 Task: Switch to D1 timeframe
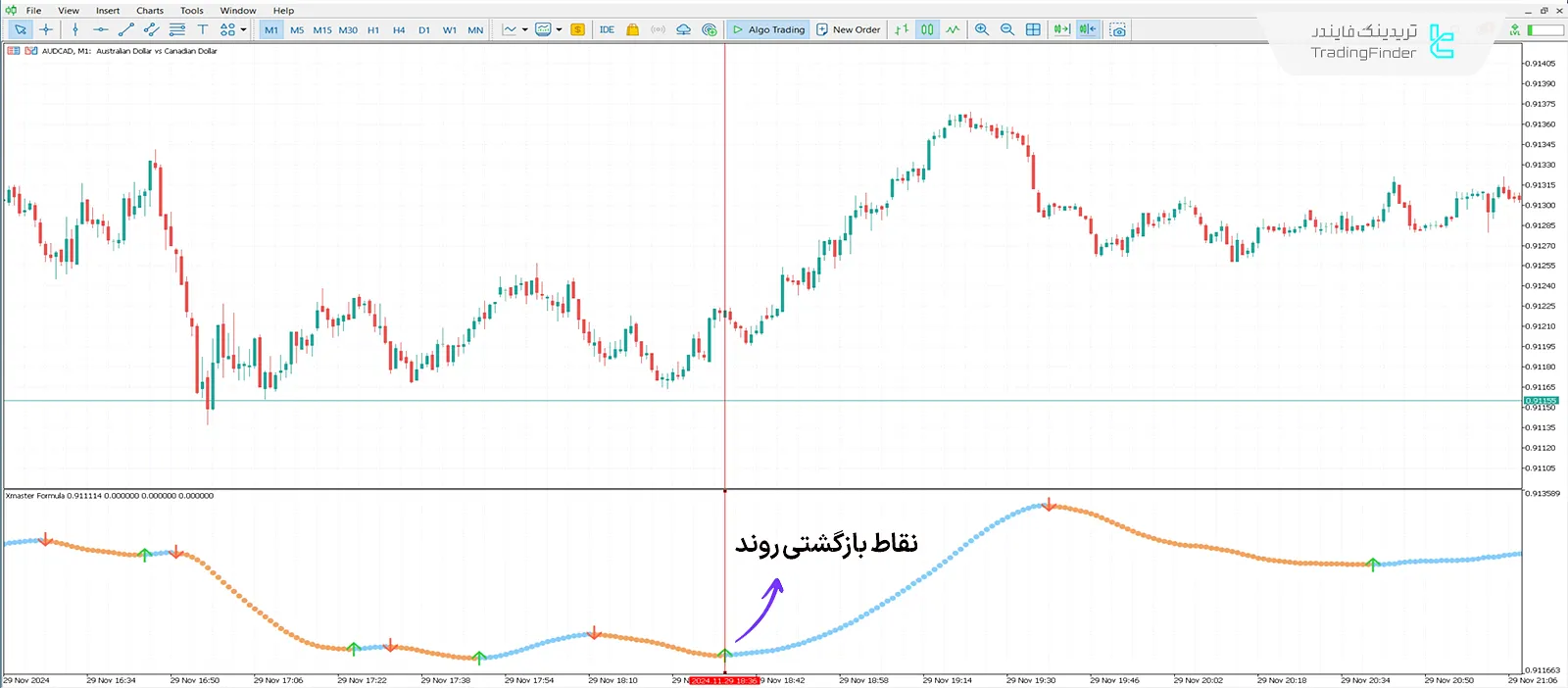(x=424, y=30)
